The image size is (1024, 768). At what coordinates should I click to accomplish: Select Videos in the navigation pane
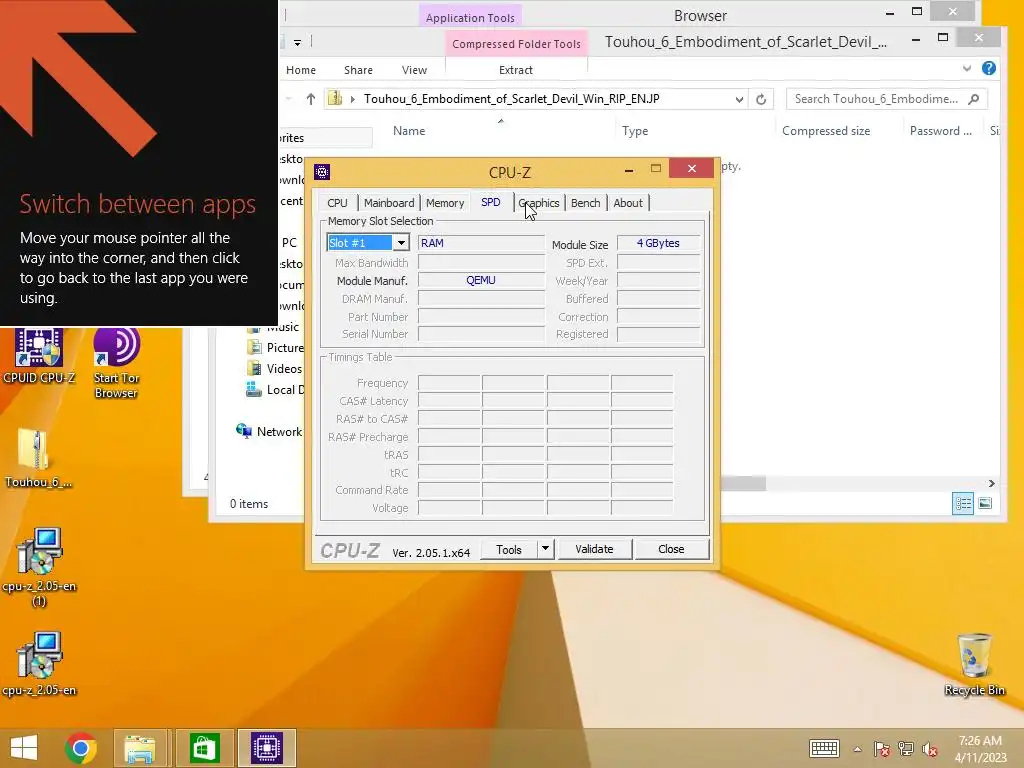(x=274, y=369)
